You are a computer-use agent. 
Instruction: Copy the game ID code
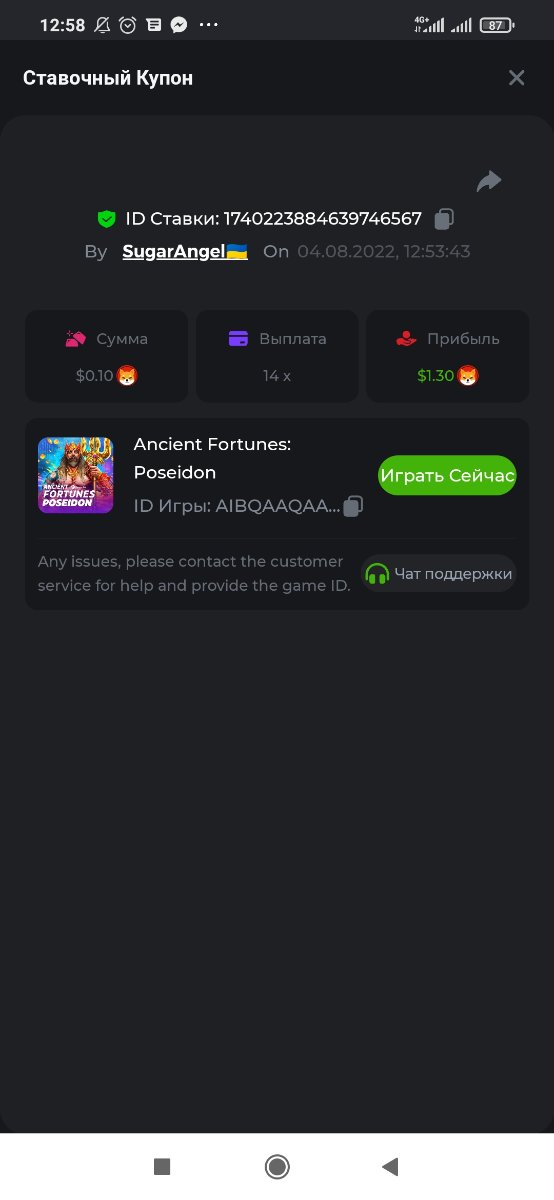[353, 506]
